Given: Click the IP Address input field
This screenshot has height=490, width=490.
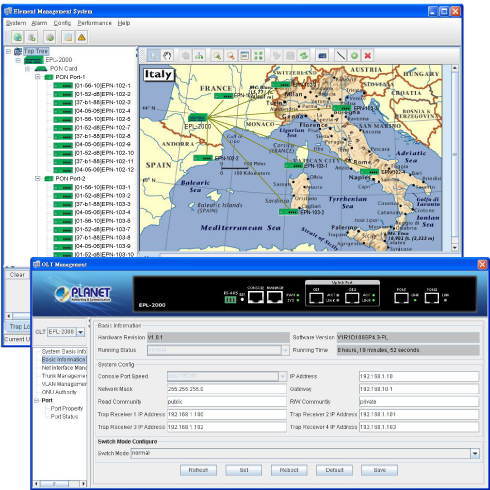Looking at the screenshot, I should (x=419, y=376).
